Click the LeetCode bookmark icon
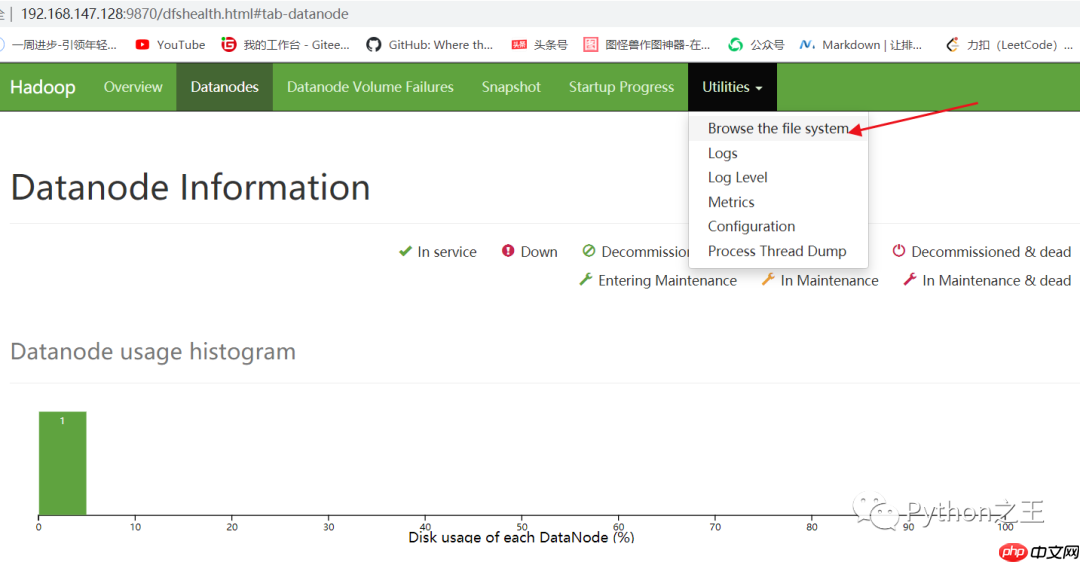Image resolution: width=1080 pixels, height=562 pixels. 952,45
